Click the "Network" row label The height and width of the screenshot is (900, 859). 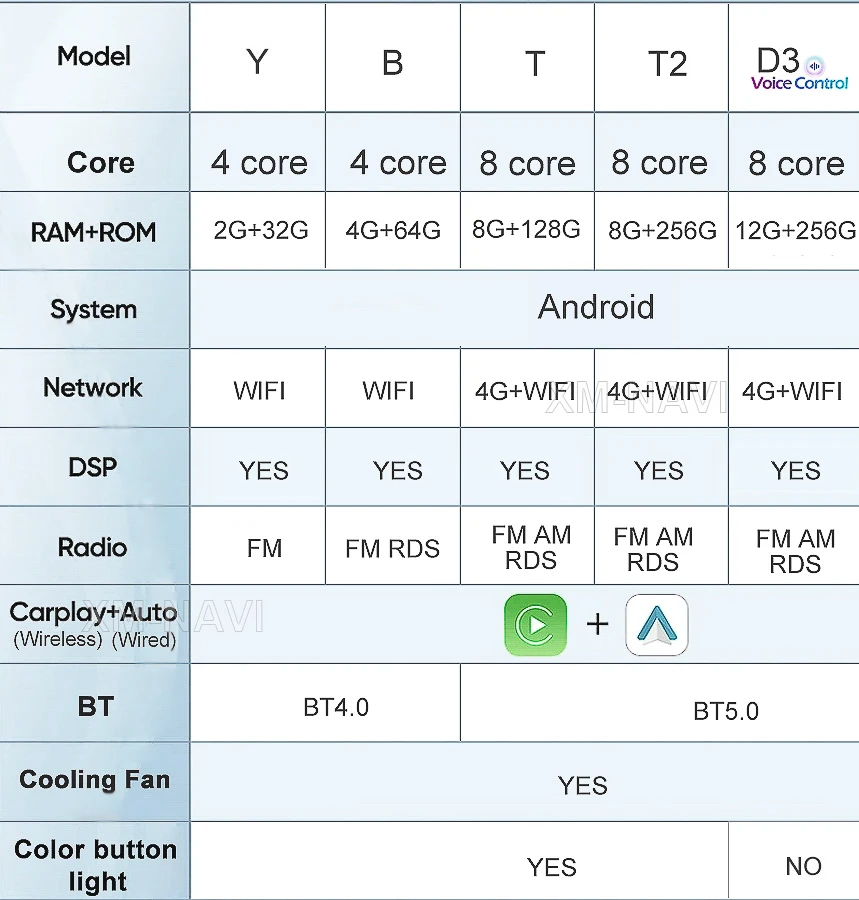(x=93, y=387)
